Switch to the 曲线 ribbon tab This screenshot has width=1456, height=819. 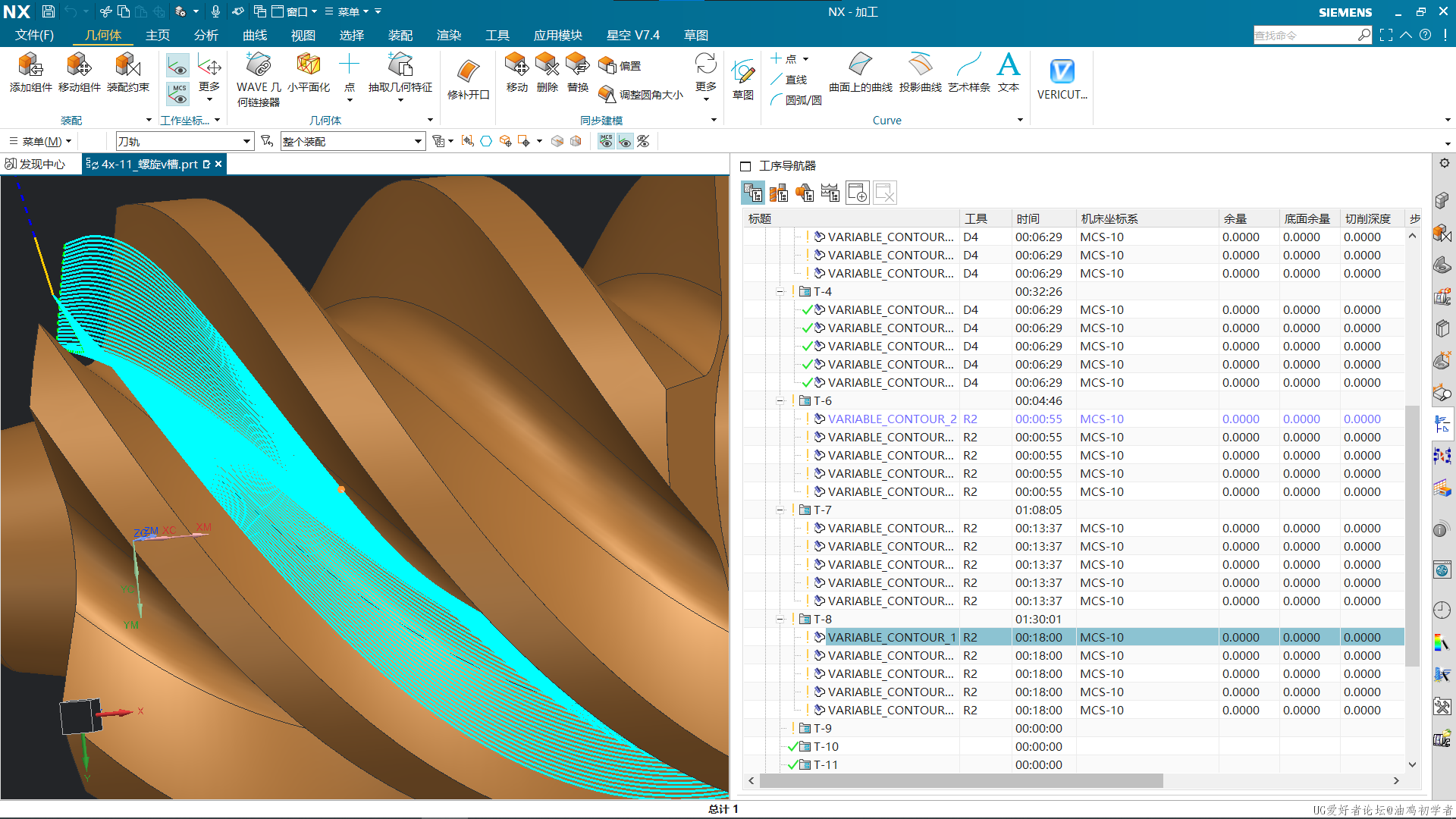(255, 35)
